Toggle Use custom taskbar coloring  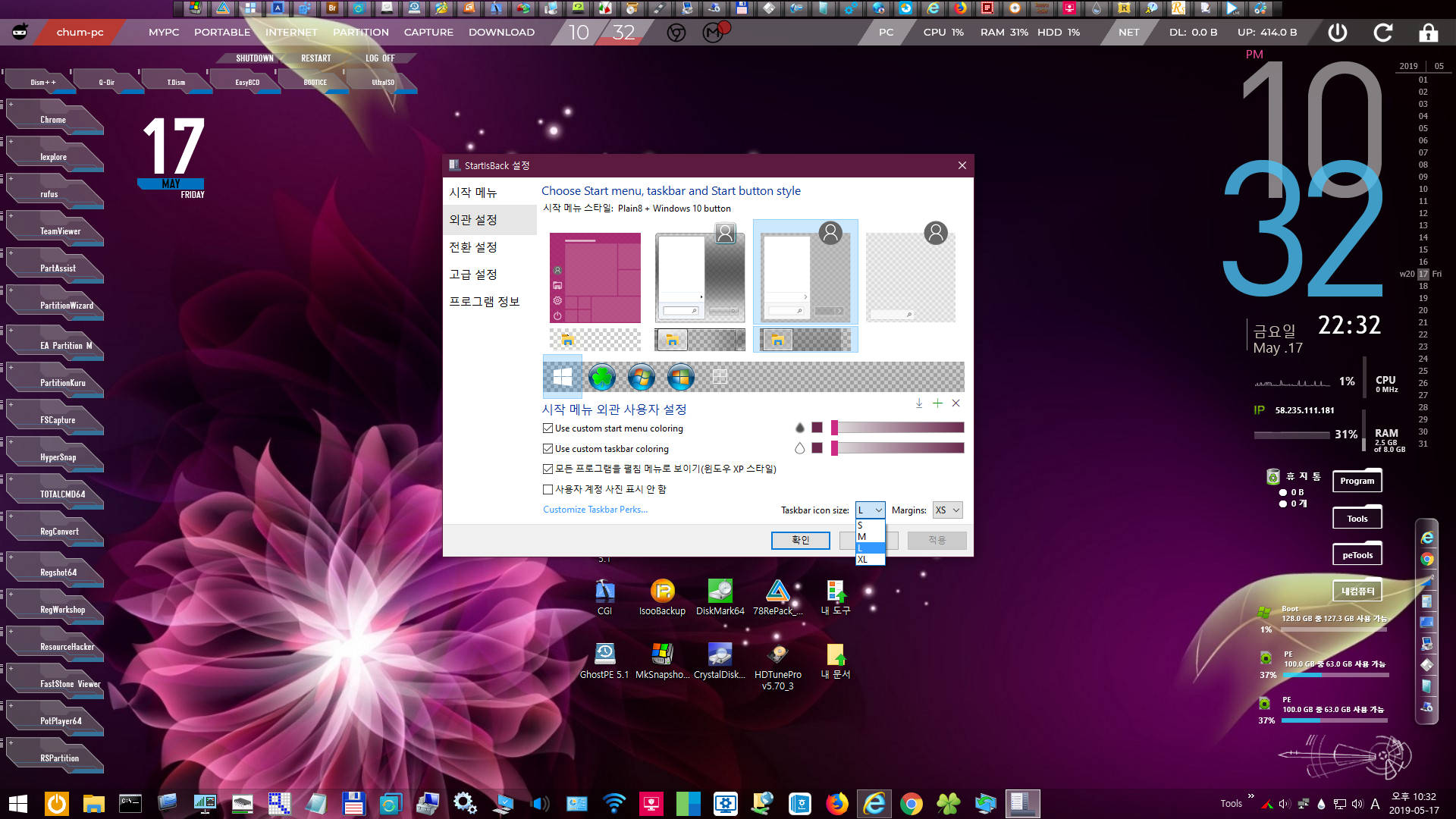pos(548,449)
